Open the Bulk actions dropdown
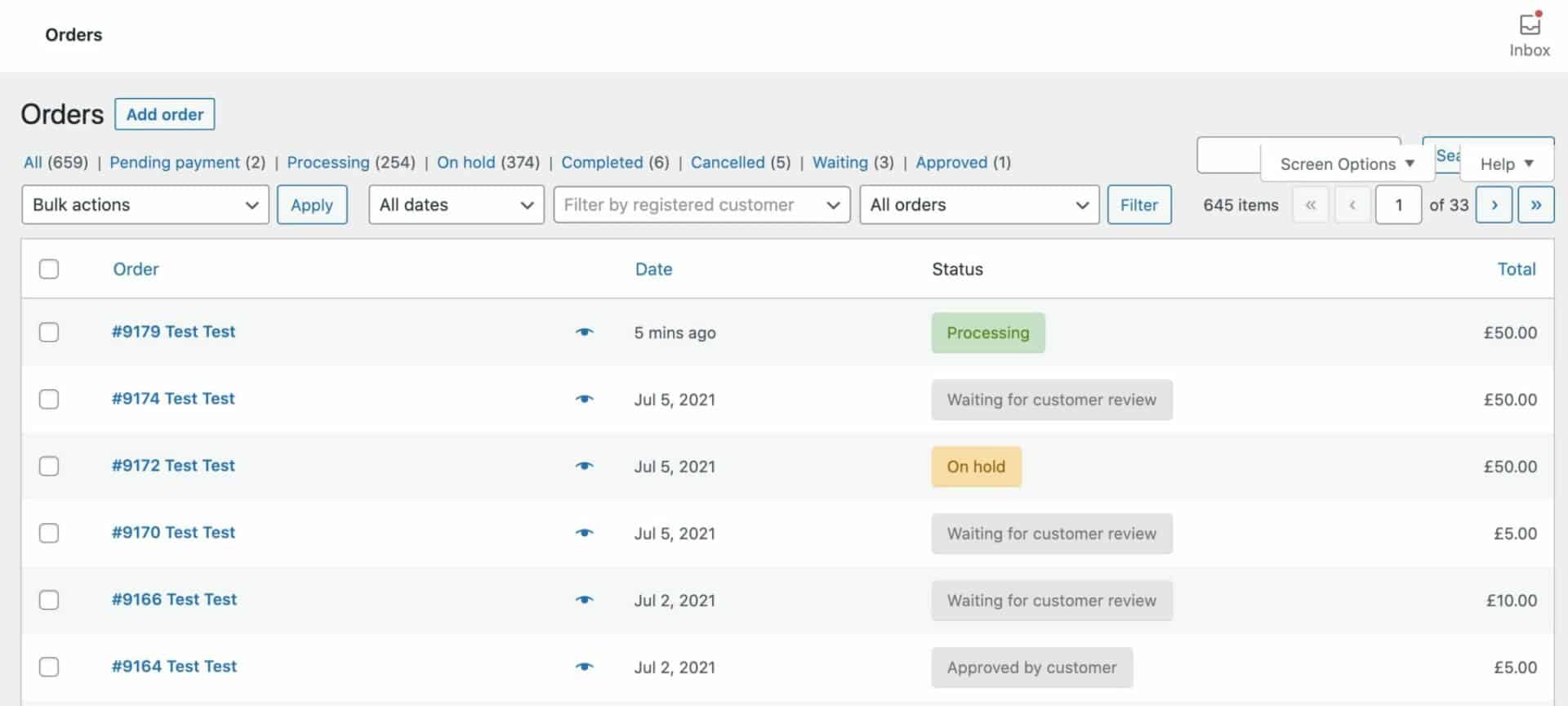The image size is (1568, 706). pyautogui.click(x=145, y=204)
